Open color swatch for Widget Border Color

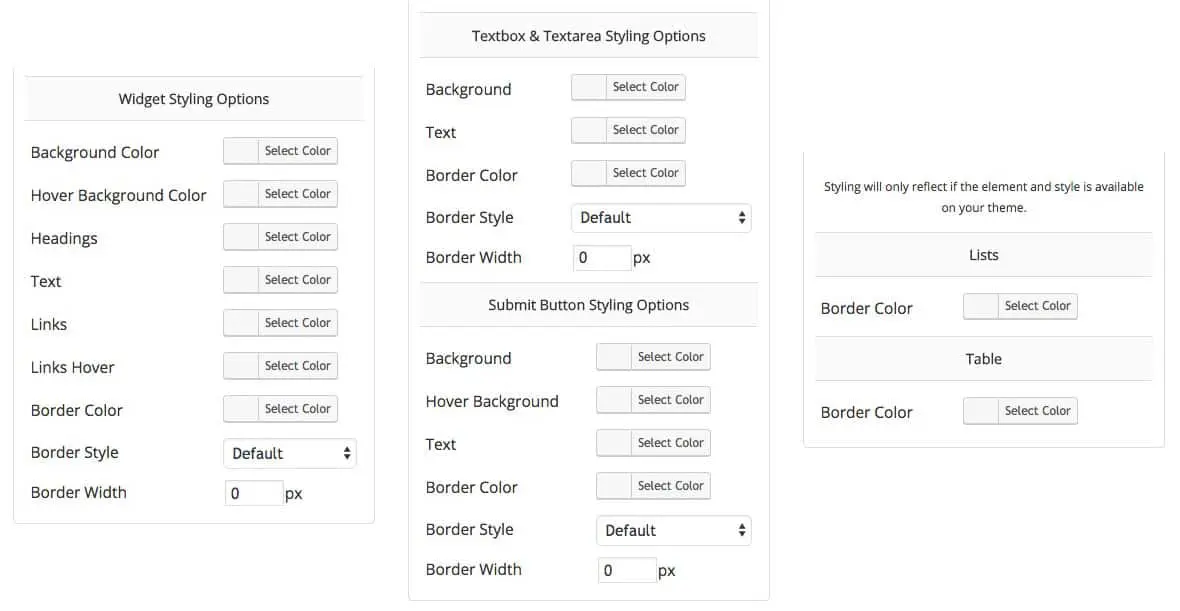241,409
